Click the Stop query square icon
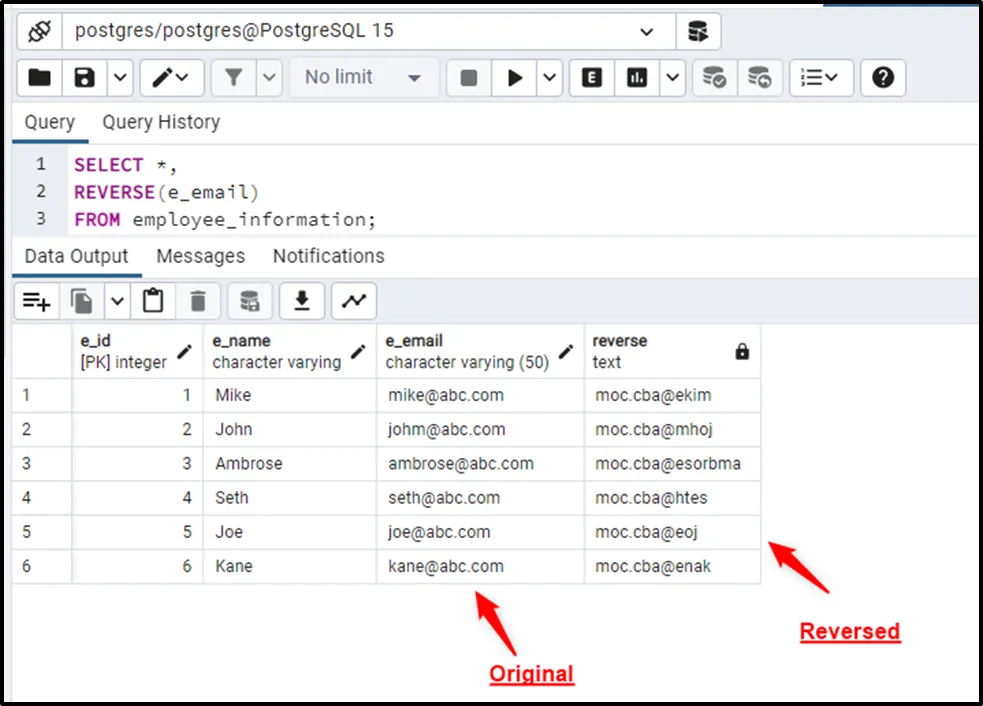Viewport: 983px width, 706px height. tap(469, 78)
